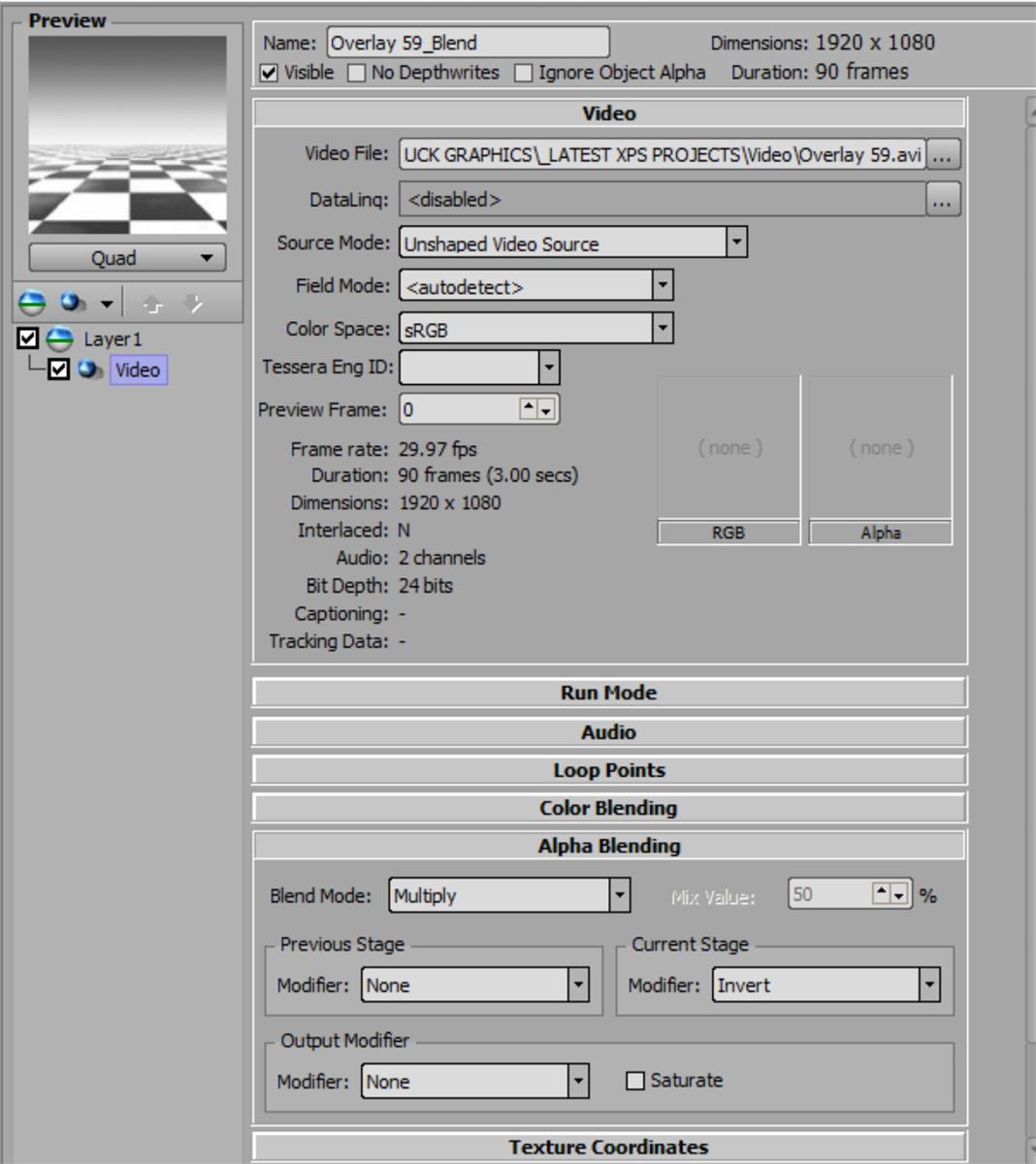Select the Video item in layer tree

138,370
